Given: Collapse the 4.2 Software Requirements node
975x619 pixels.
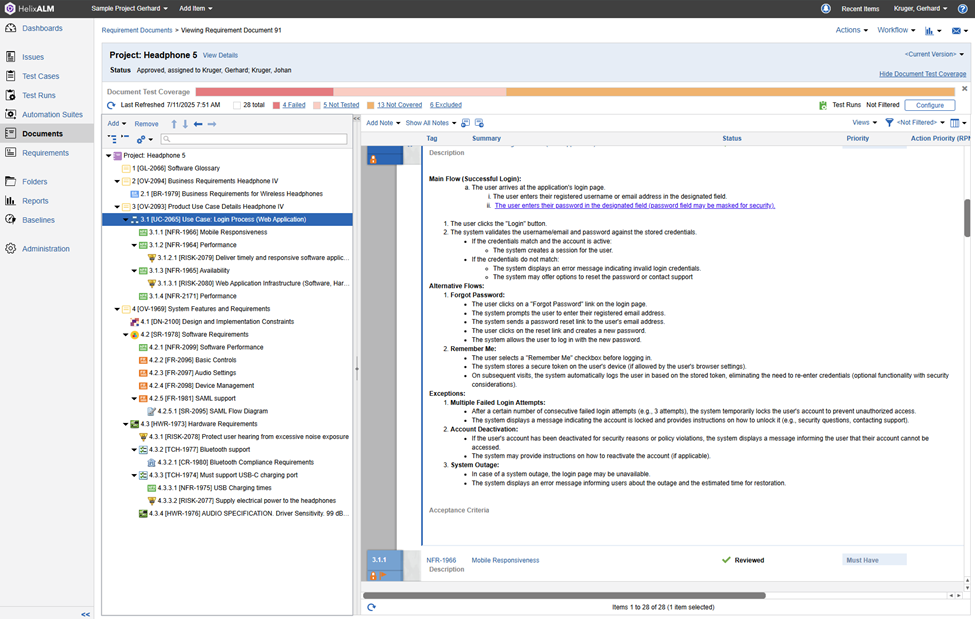Looking at the screenshot, I should pos(124,335).
